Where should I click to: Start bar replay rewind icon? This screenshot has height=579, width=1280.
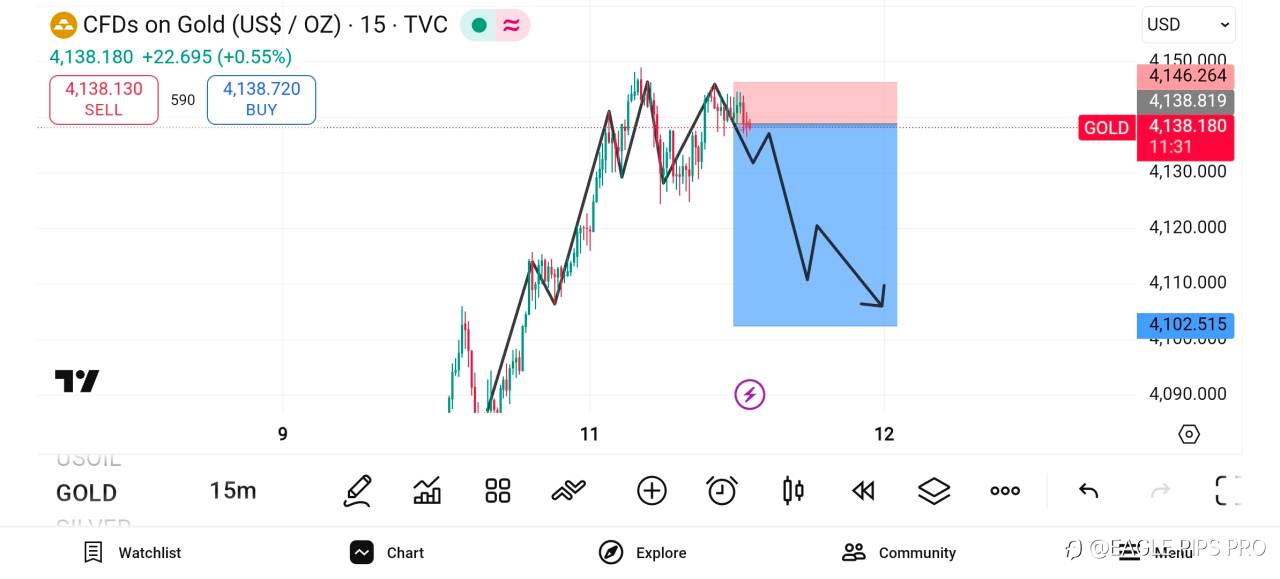pyautogui.click(x=863, y=490)
